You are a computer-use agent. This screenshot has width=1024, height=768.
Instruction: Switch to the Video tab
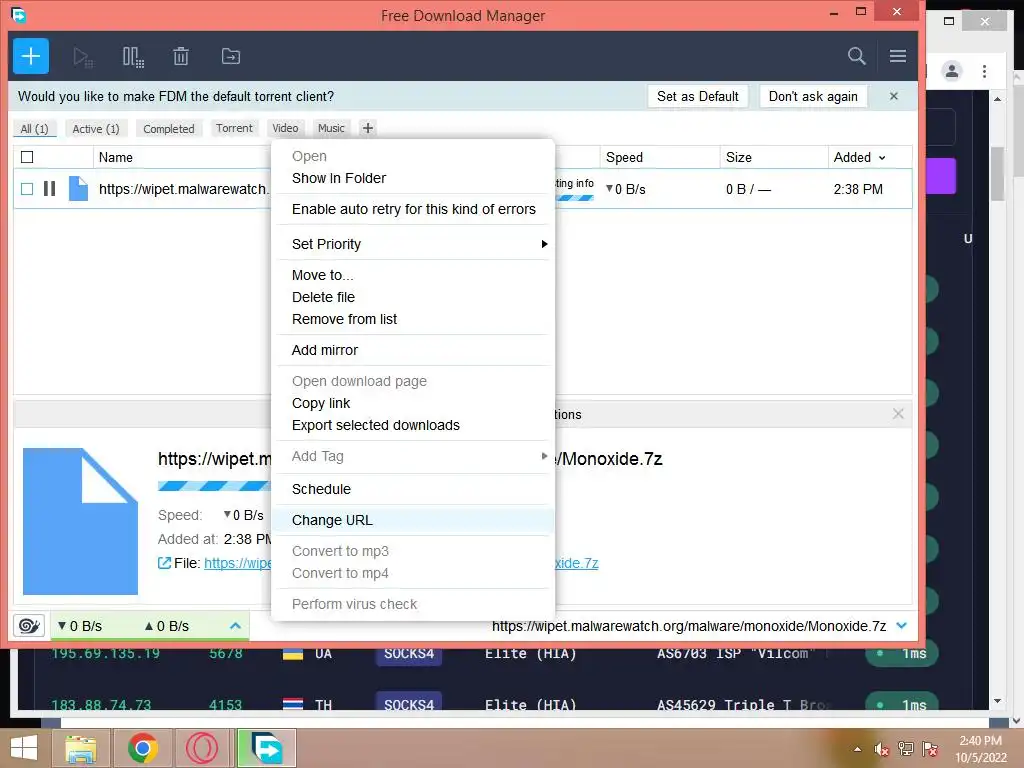285,128
